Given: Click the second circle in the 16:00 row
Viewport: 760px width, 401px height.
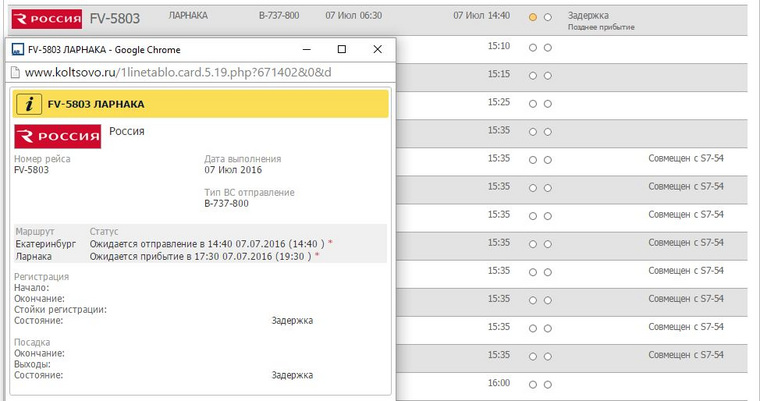Looking at the screenshot, I should 548,385.
